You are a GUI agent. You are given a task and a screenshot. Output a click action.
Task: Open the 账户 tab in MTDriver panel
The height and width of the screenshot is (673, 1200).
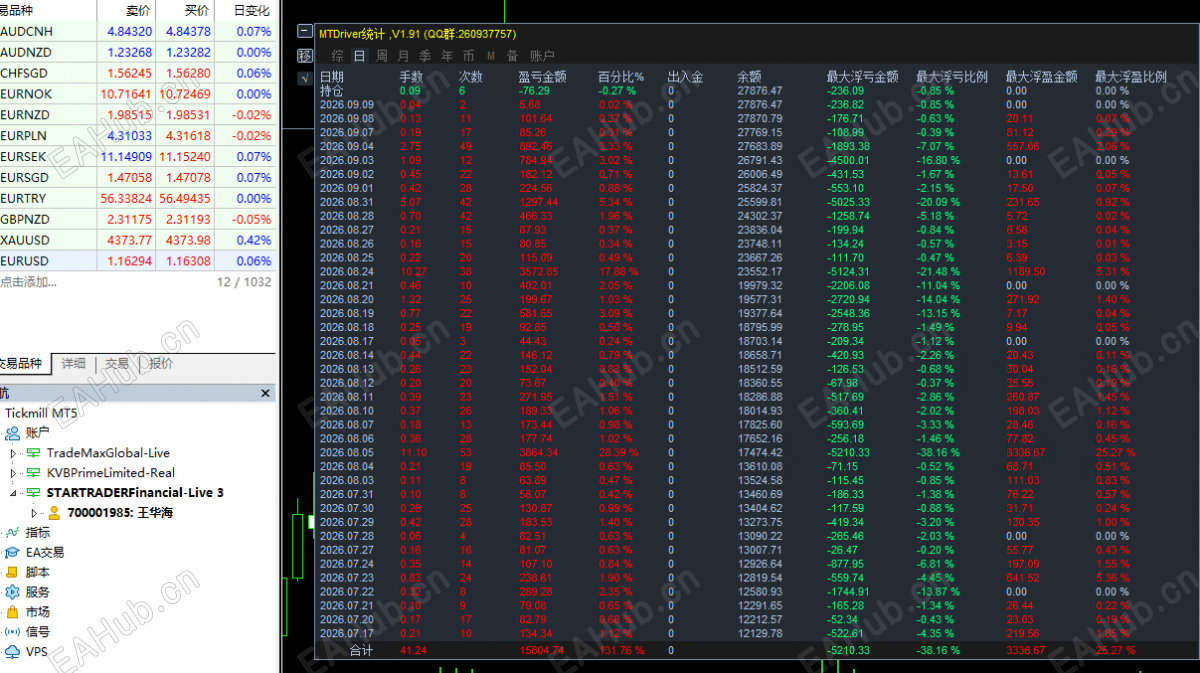(x=542, y=56)
